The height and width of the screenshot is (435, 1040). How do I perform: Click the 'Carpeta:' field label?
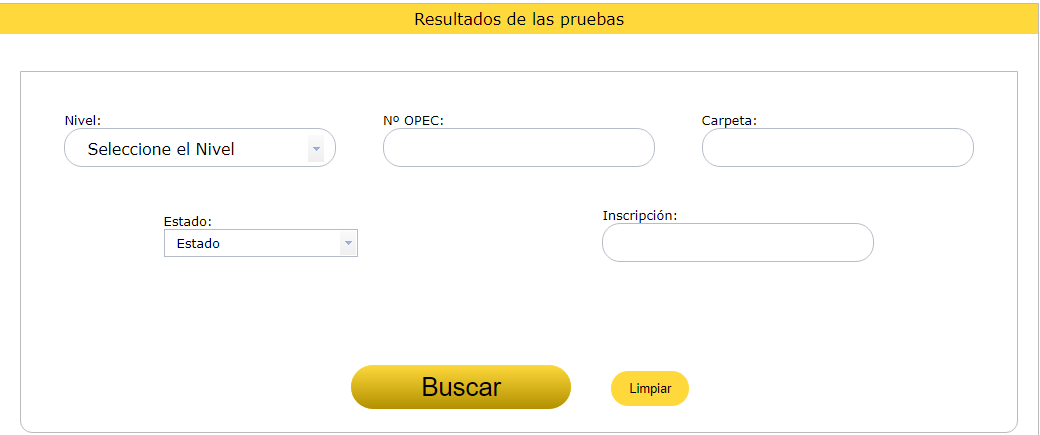pos(729,120)
